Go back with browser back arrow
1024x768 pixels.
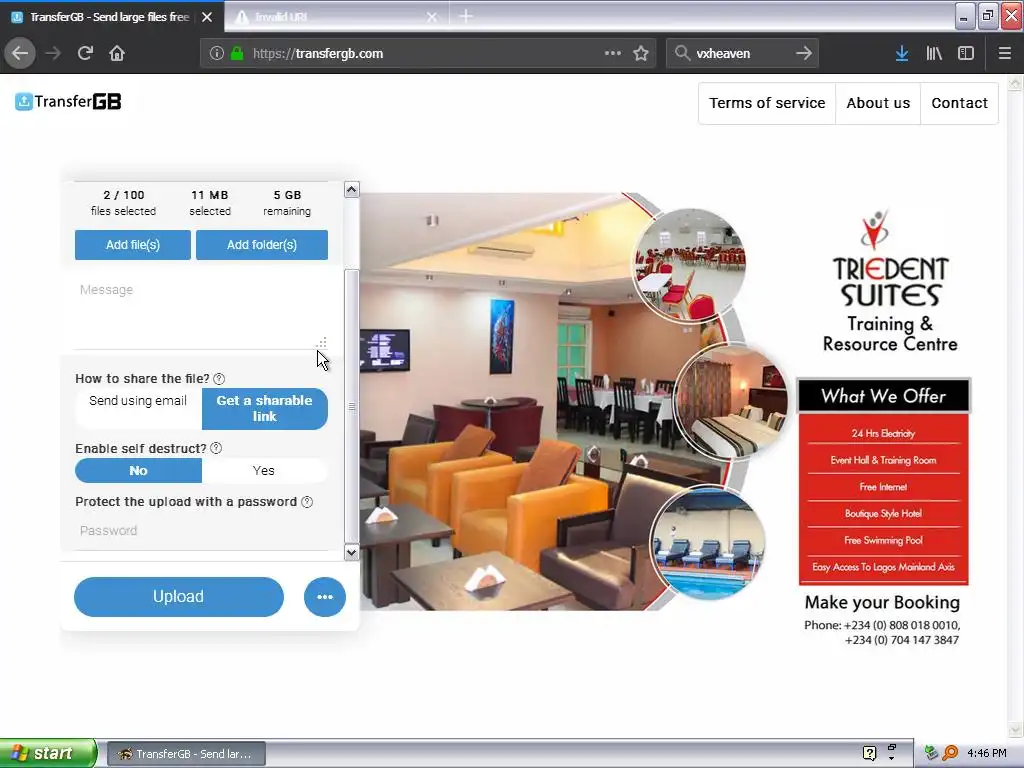pyautogui.click(x=20, y=53)
